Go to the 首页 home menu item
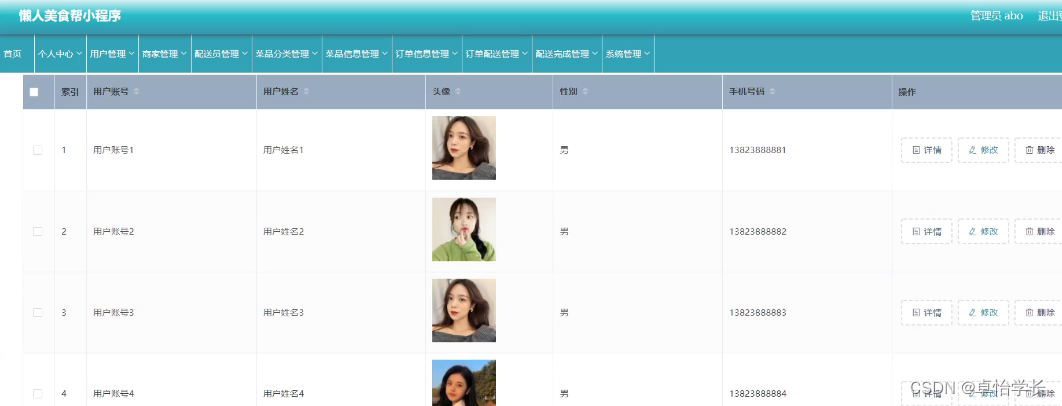1062x406 pixels. (x=13, y=54)
